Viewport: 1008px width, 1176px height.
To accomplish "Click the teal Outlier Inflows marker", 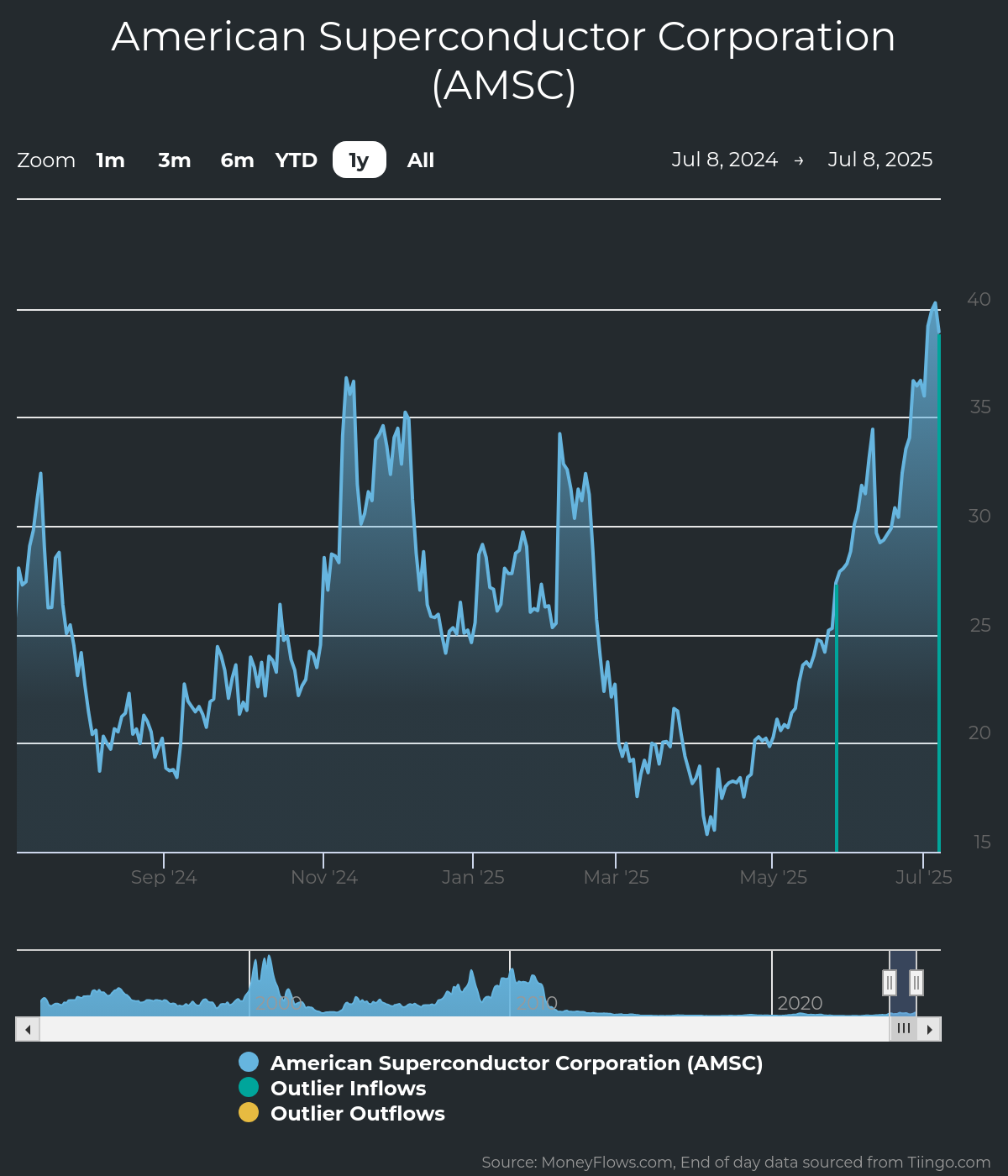I will [249, 1088].
